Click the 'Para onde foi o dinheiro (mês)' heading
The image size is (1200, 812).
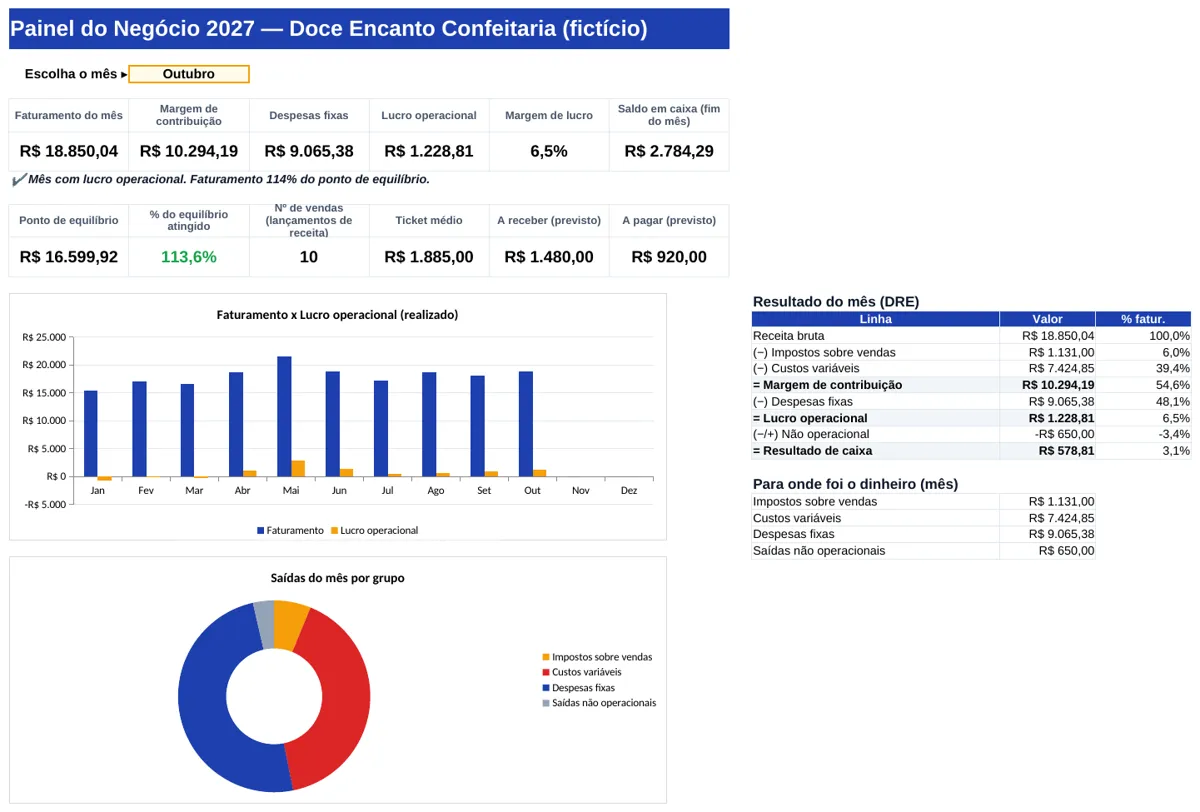855,484
